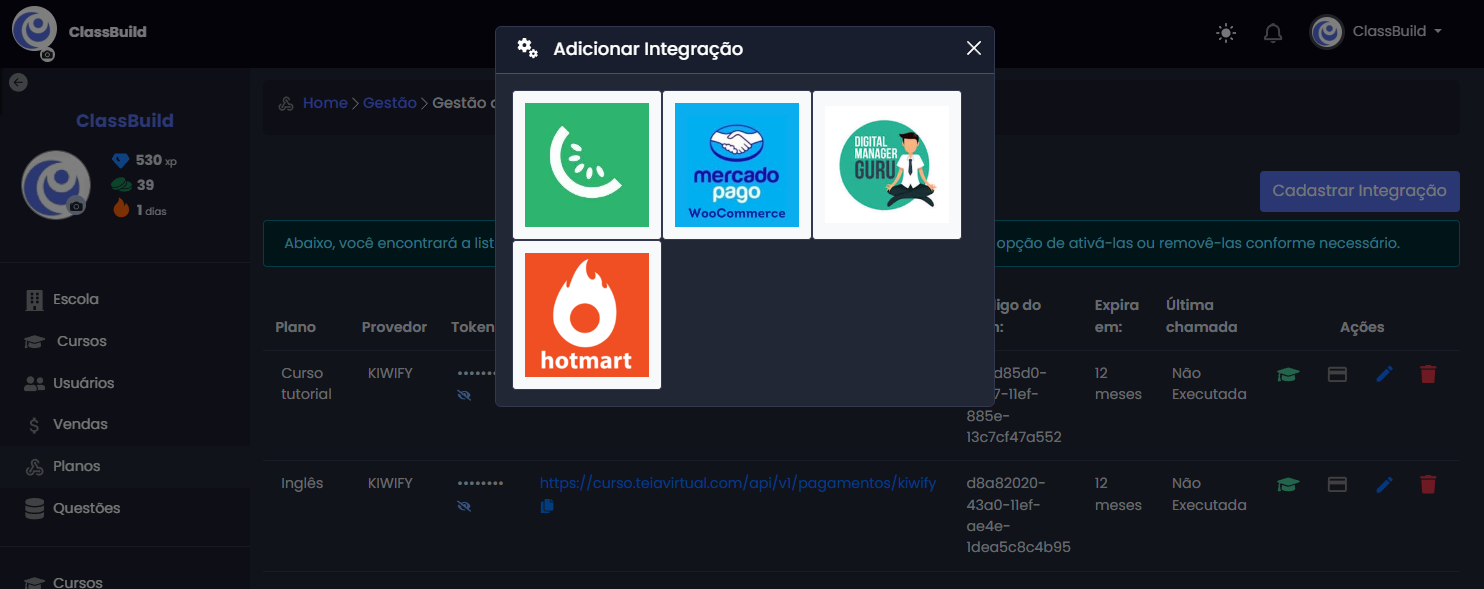This screenshot has height=589, width=1484.
Task: Click the camera icon on the sidebar profile avatar
Action: pyautogui.click(x=76, y=206)
